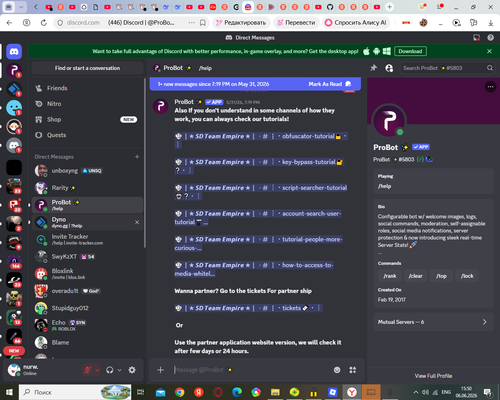Toggle user profile panel icon
The height and width of the screenshot is (400, 500).
(389, 68)
